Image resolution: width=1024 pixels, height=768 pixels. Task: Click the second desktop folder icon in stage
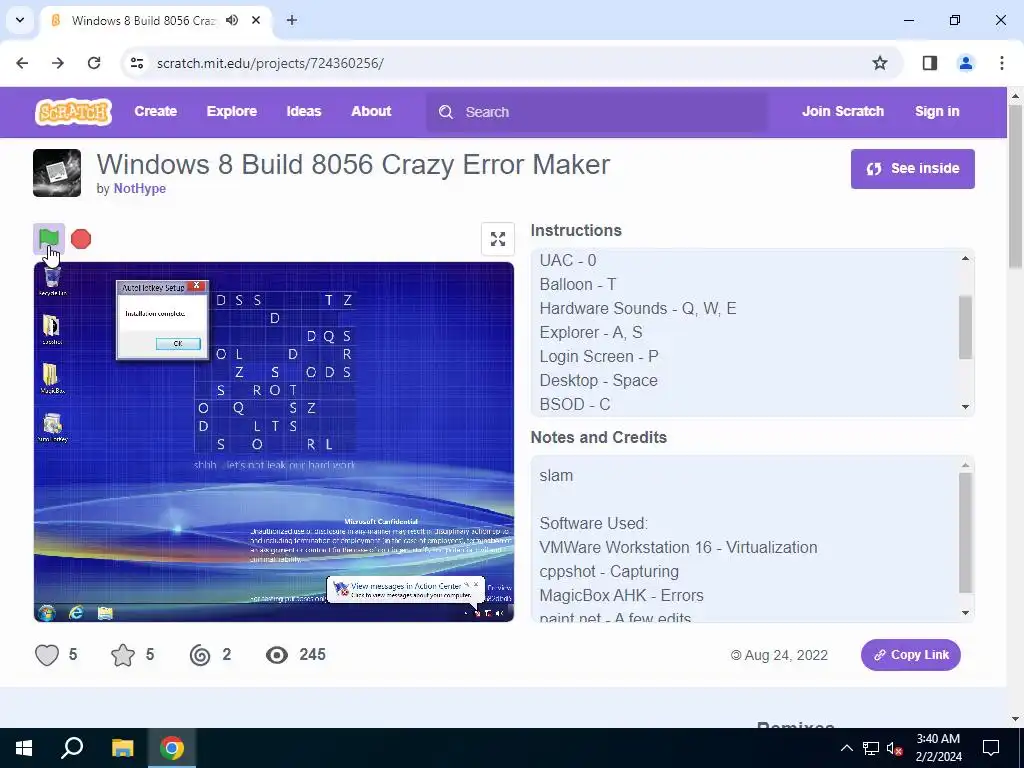[52, 329]
